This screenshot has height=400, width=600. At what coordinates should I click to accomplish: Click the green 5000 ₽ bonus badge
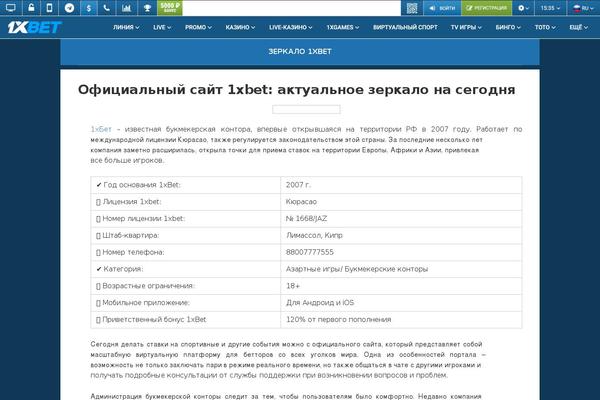point(170,8)
